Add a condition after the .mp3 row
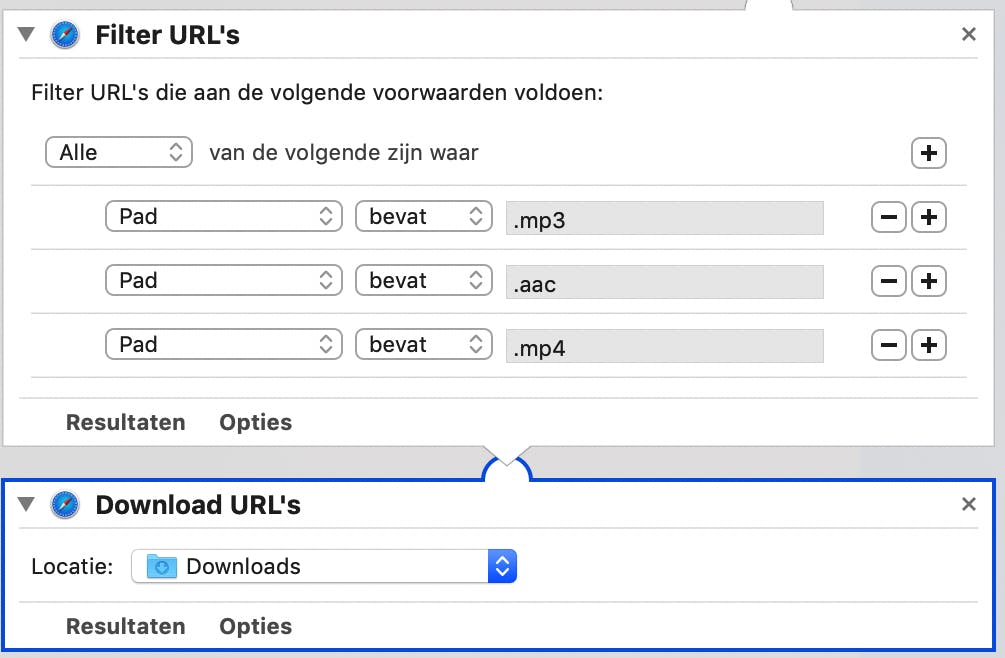The image size is (1005, 658). pyautogui.click(x=929, y=217)
